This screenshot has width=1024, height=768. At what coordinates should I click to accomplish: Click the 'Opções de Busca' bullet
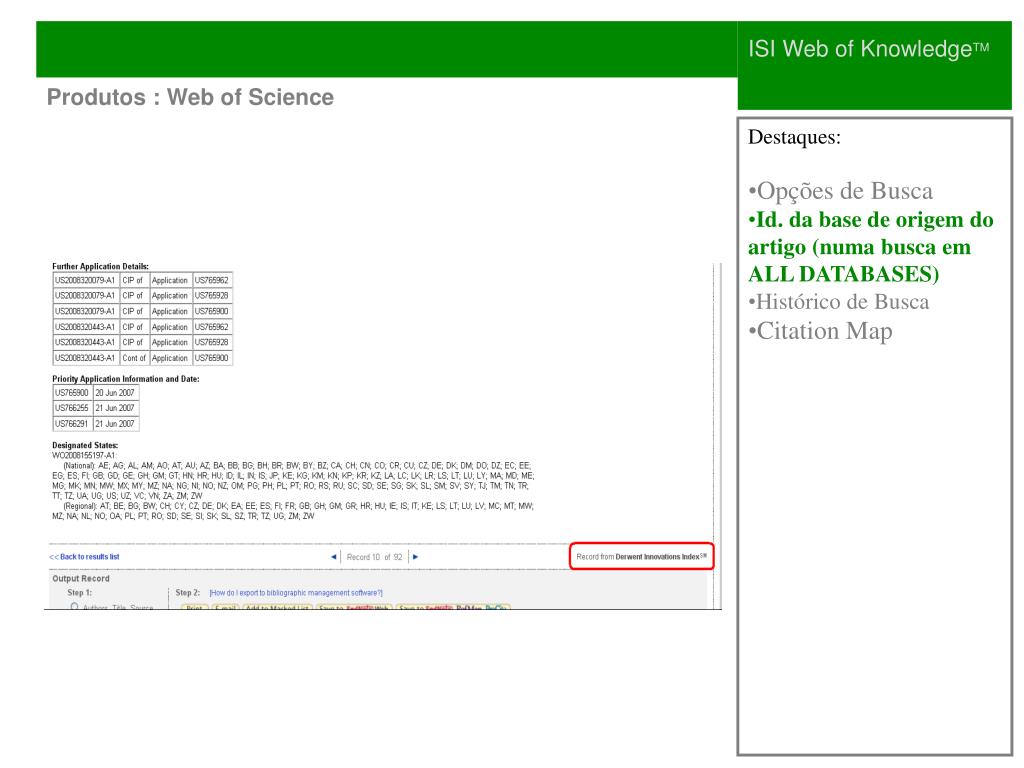840,191
